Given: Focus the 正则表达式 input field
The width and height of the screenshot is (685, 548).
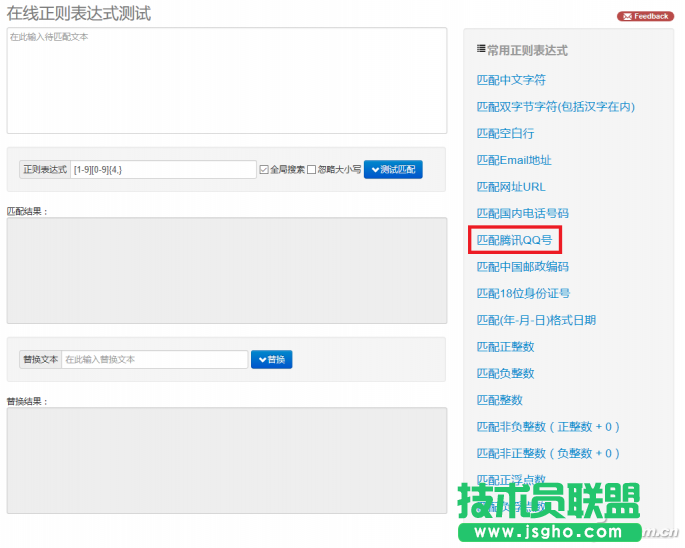Looking at the screenshot, I should 163,170.
